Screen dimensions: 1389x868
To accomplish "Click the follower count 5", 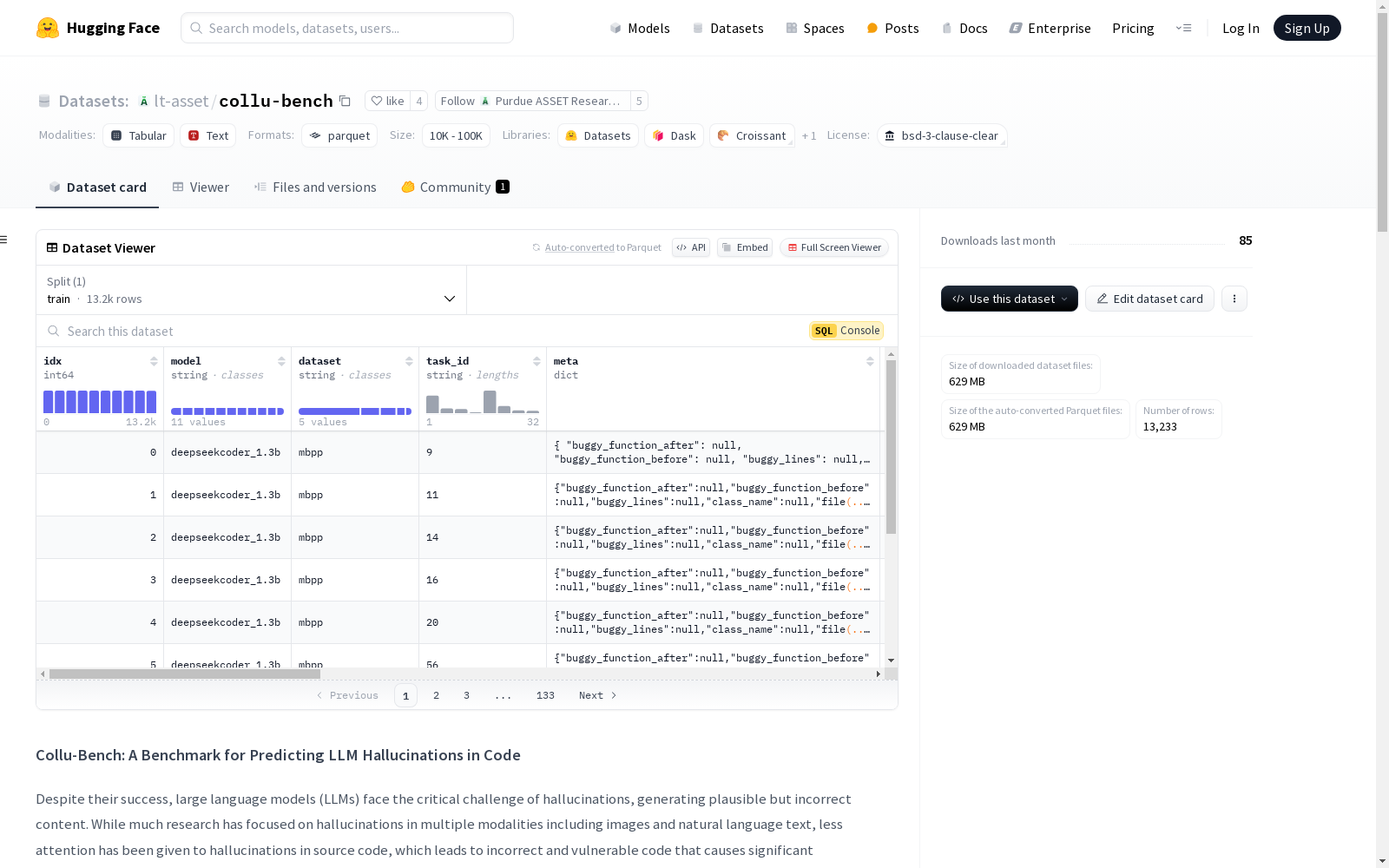I will [x=639, y=101].
